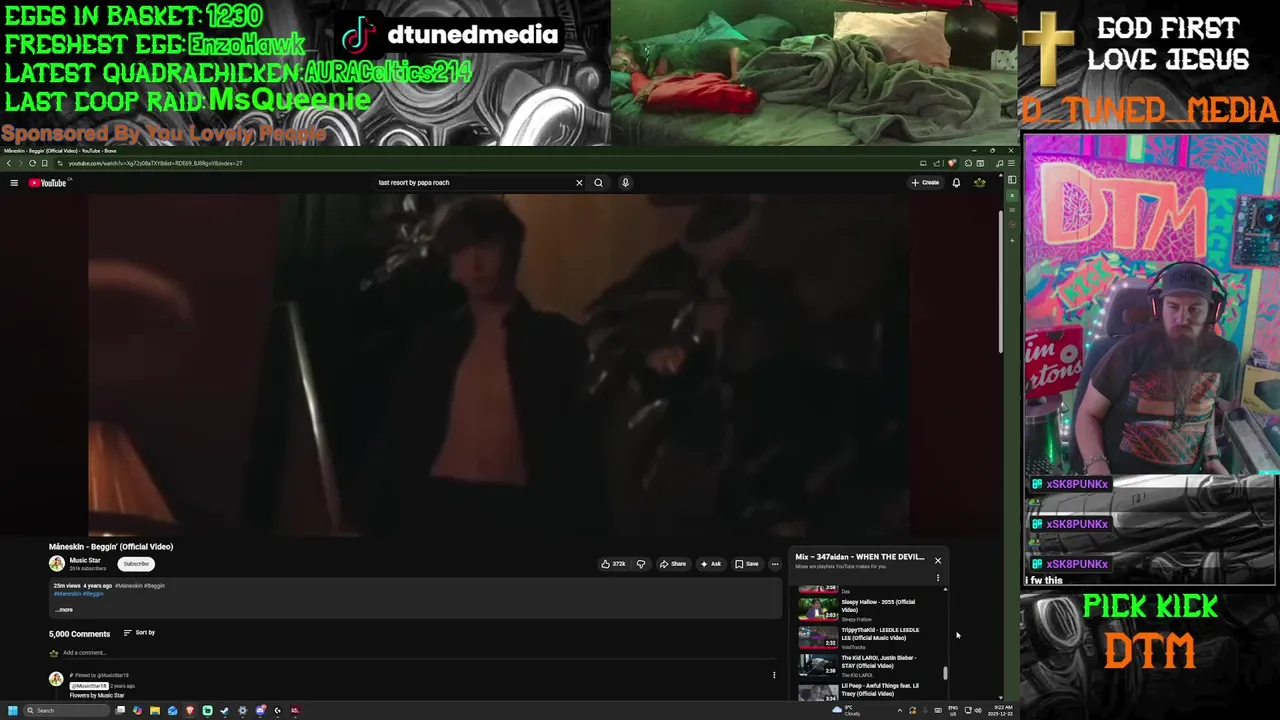Open the Create button
The image size is (1280, 720).
coord(925,183)
